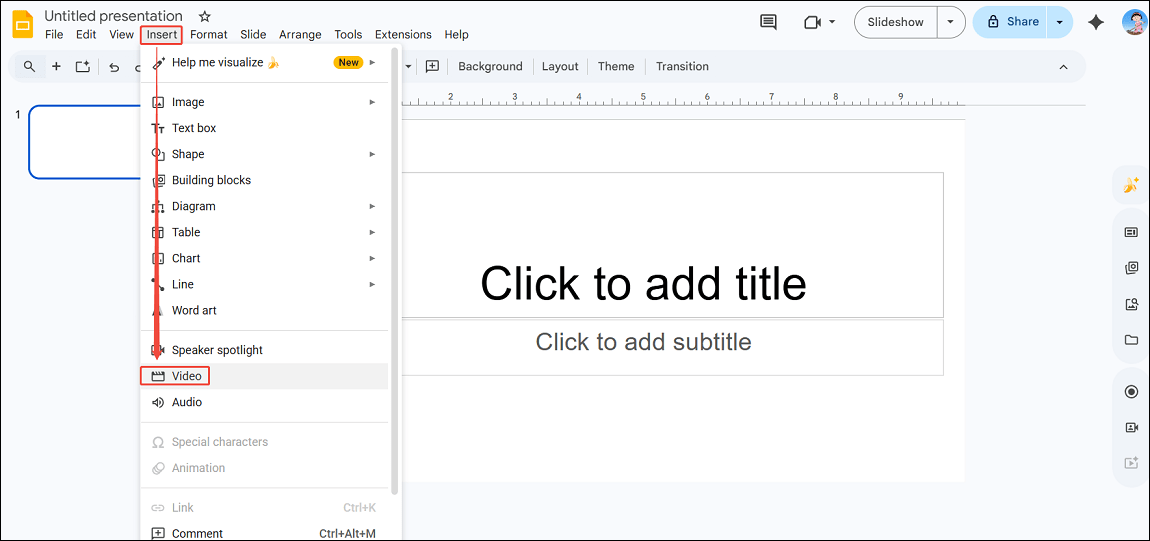Select Comment in the Insert menu

point(264,534)
